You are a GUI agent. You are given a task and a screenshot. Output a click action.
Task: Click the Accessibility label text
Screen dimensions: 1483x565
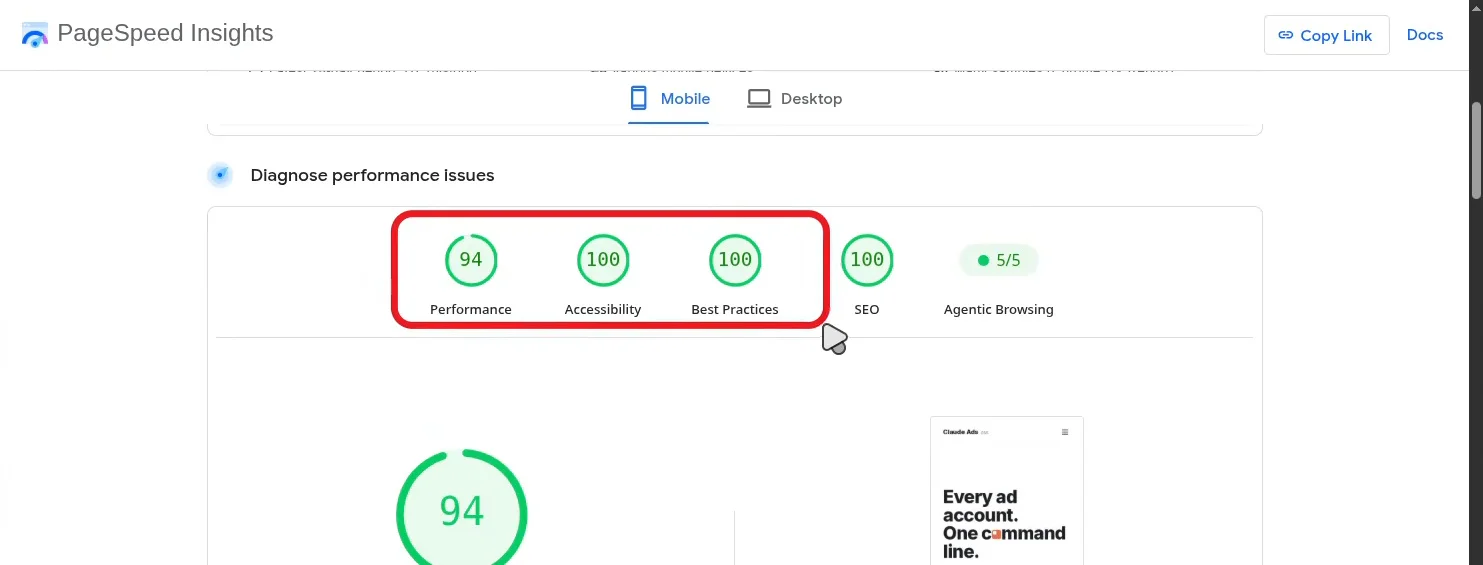[603, 310]
